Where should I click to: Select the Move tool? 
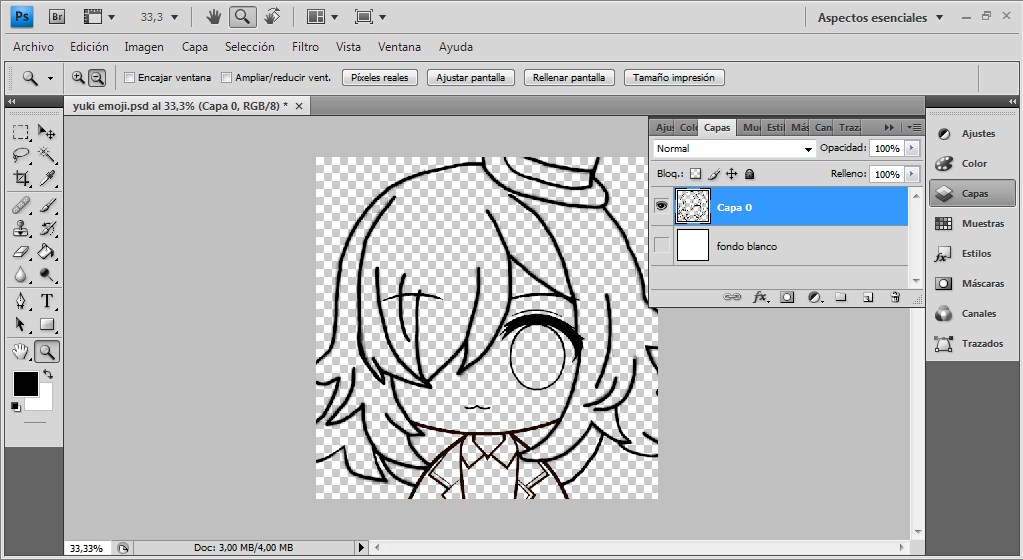(46, 132)
